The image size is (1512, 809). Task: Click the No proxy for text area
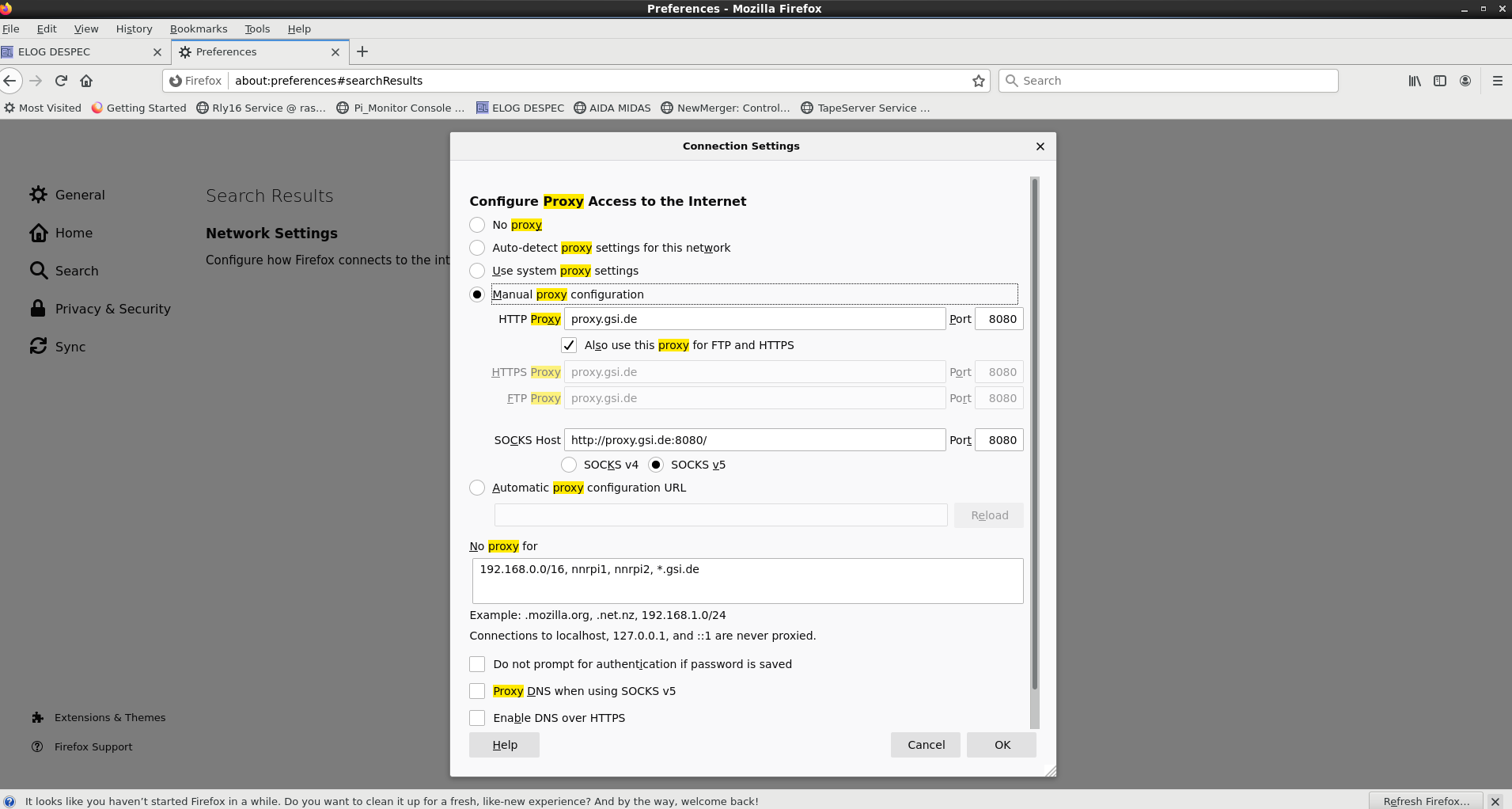pyautogui.click(x=748, y=581)
